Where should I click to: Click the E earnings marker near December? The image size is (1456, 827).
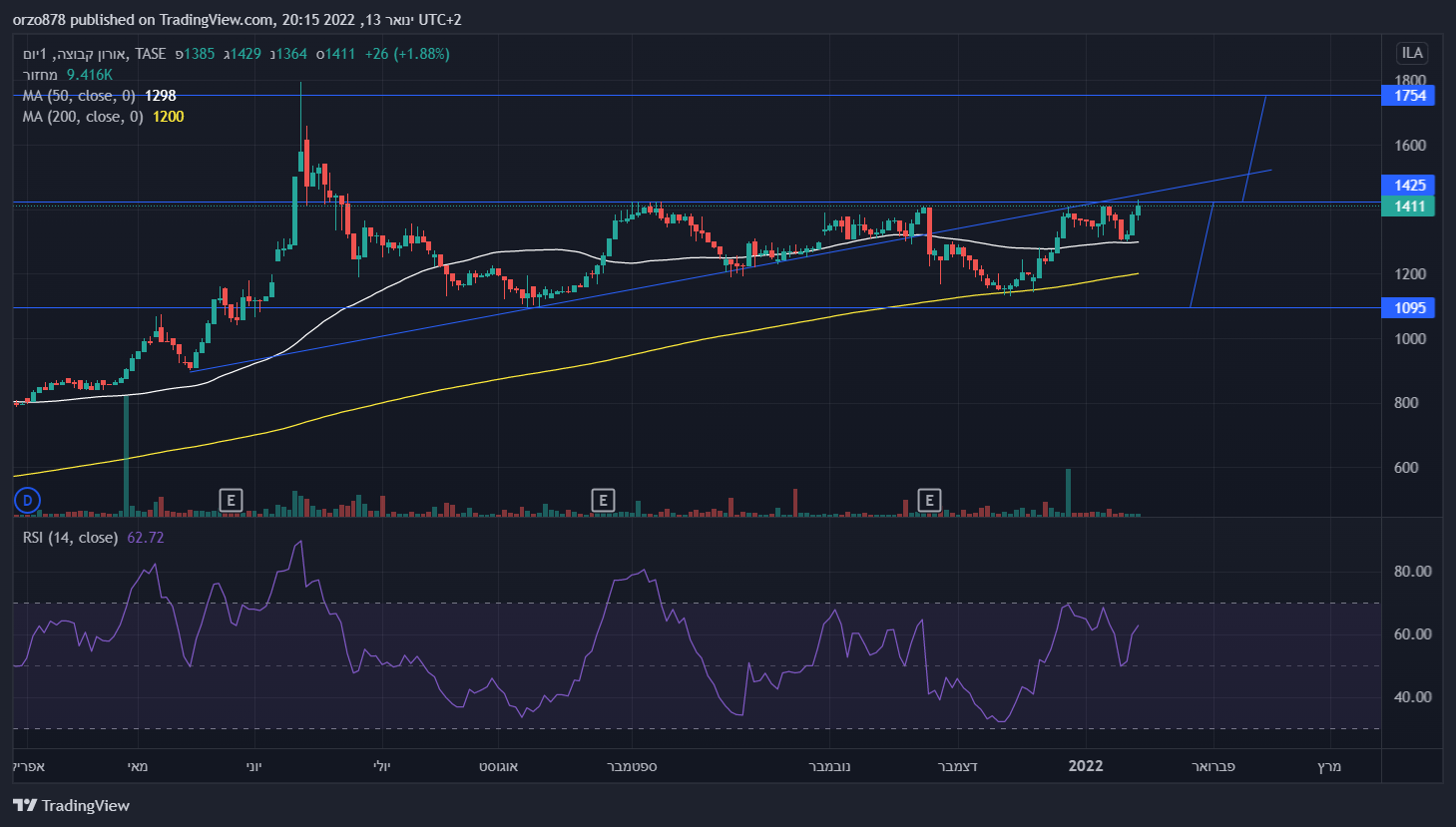pyautogui.click(x=929, y=500)
